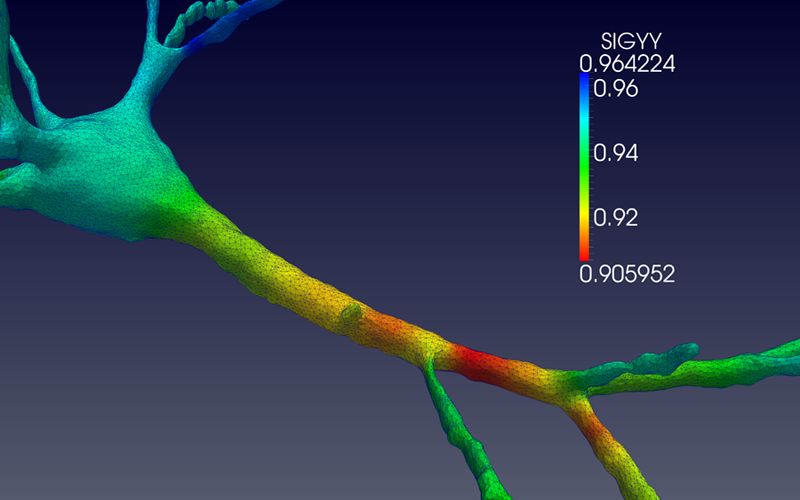Click the blue top end of color bar

click(x=584, y=84)
